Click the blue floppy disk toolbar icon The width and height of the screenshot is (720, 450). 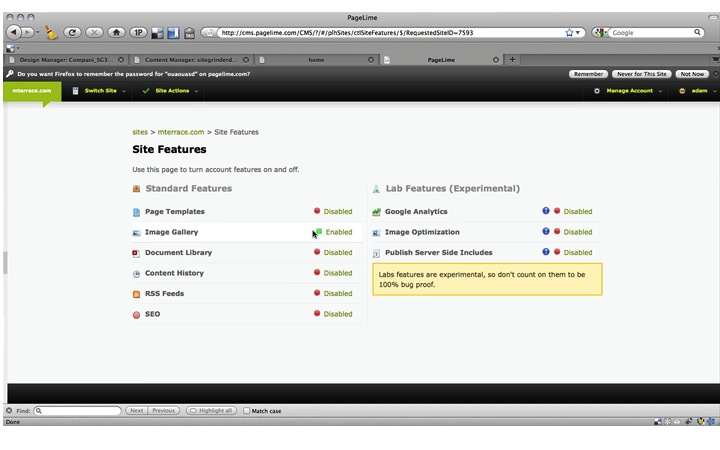pos(173,33)
